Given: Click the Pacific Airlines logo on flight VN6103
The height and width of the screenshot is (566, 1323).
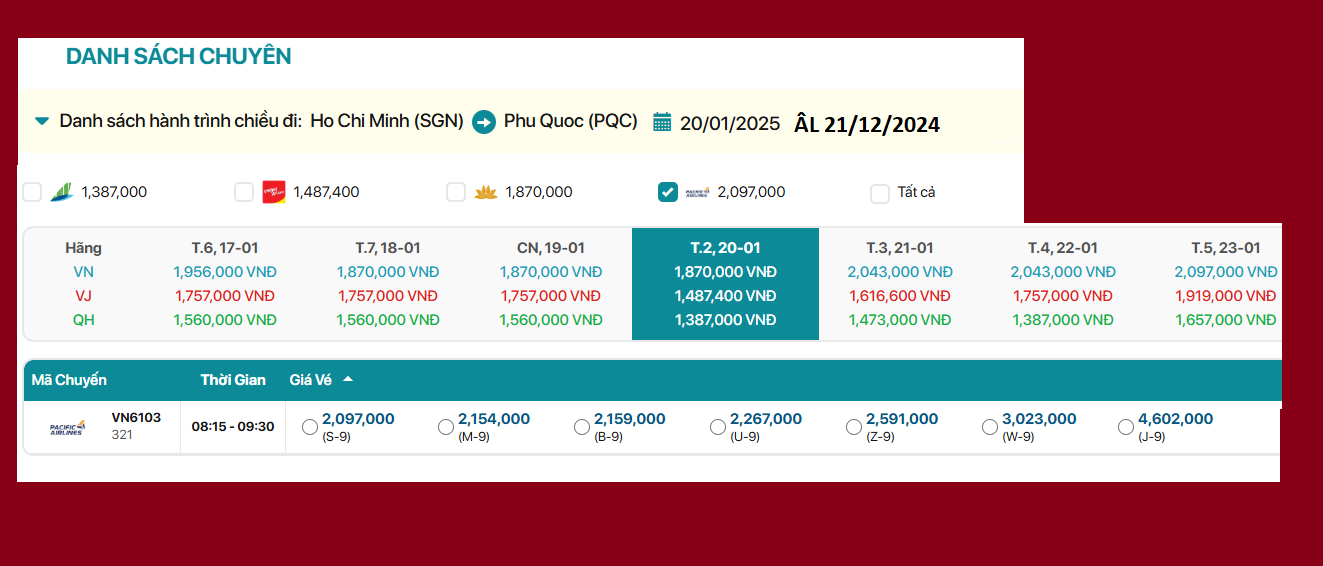Looking at the screenshot, I should click(x=67, y=428).
